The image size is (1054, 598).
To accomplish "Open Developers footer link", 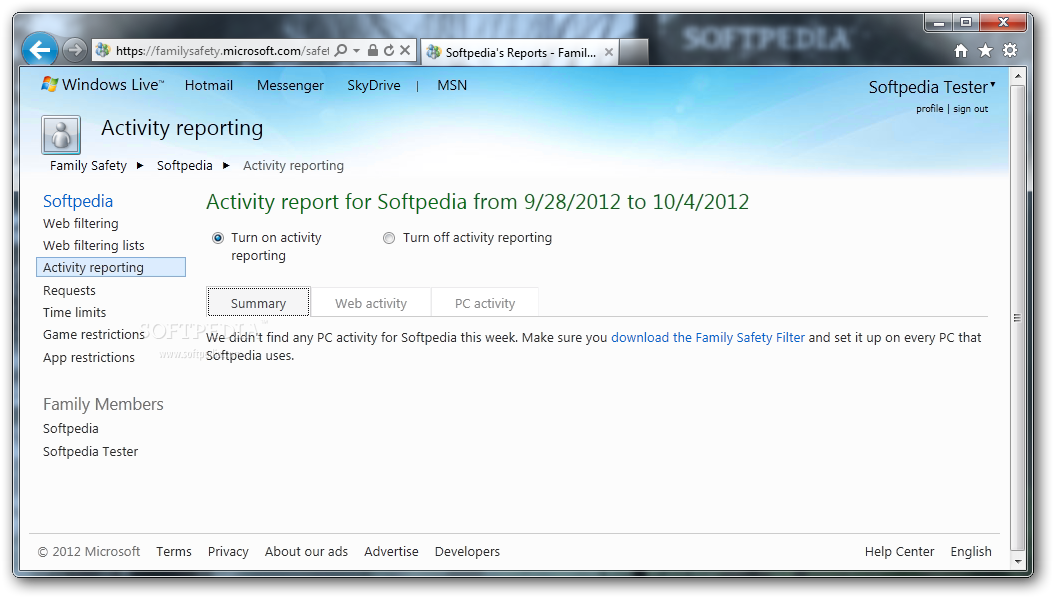I will pos(467,552).
